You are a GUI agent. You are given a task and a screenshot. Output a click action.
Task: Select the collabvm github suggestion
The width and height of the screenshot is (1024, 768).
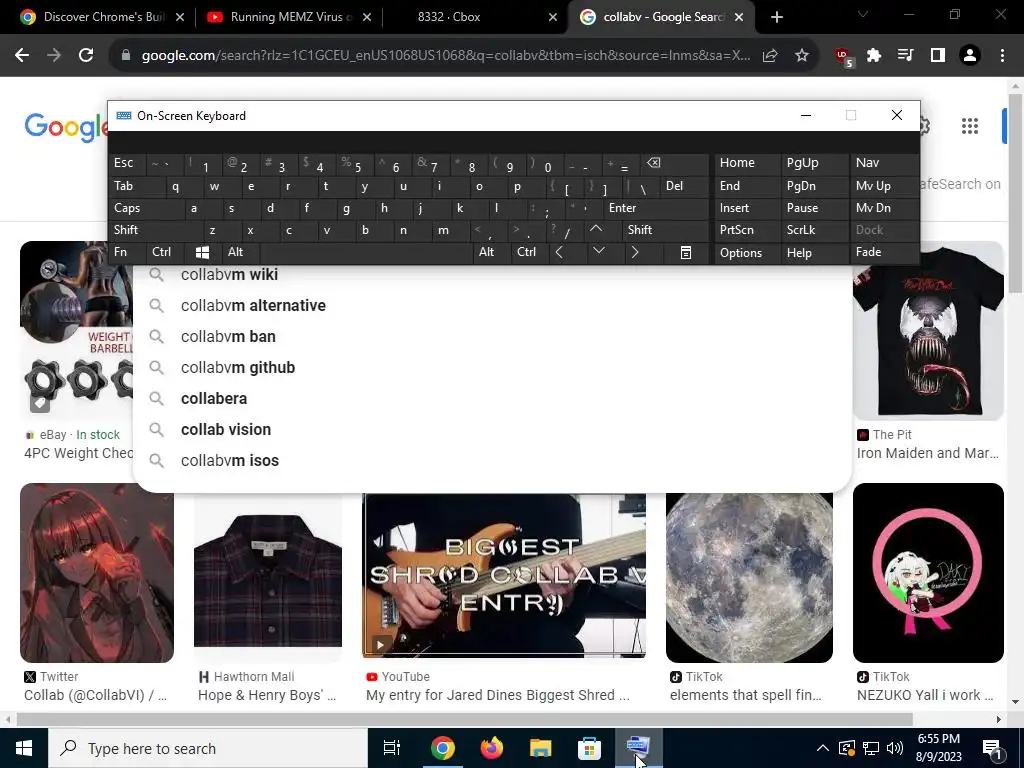[x=492, y=368]
